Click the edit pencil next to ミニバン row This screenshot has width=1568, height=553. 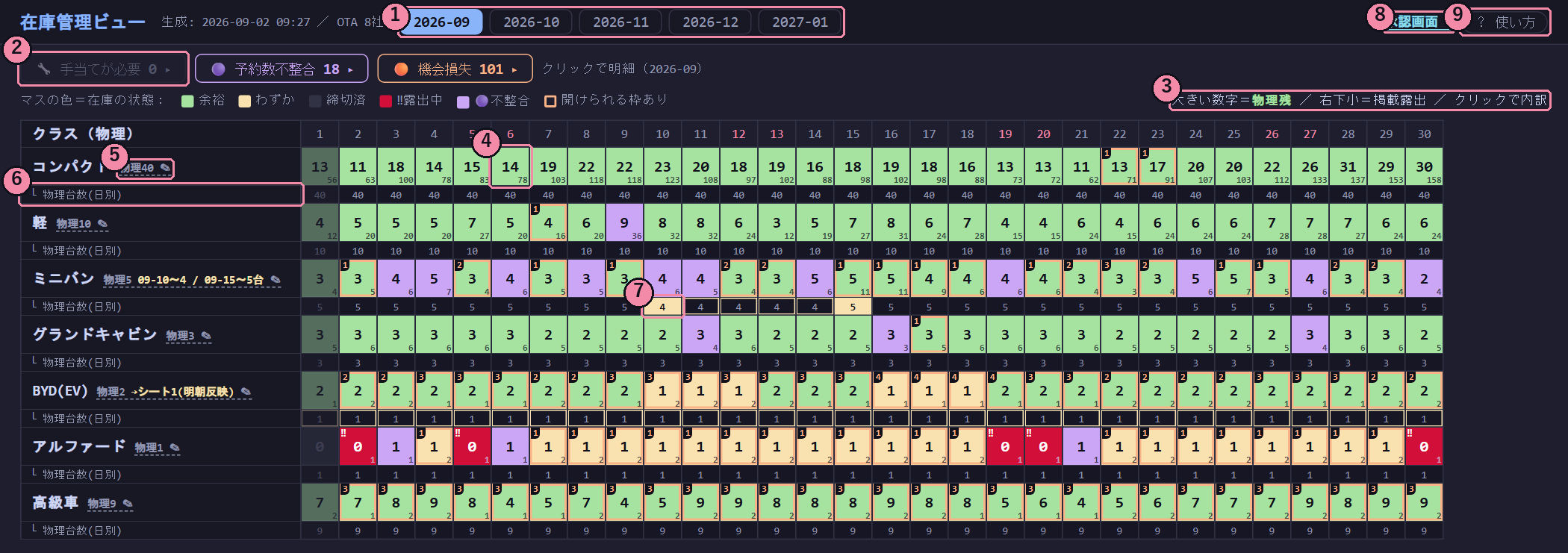point(276,280)
